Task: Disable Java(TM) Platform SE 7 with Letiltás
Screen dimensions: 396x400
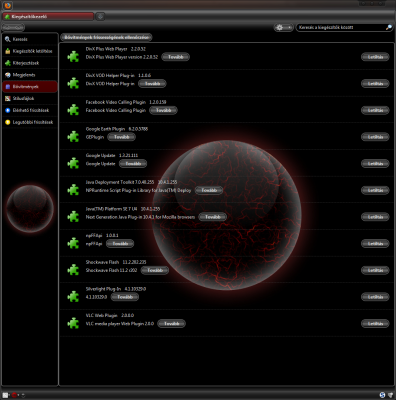Action: click(x=375, y=217)
